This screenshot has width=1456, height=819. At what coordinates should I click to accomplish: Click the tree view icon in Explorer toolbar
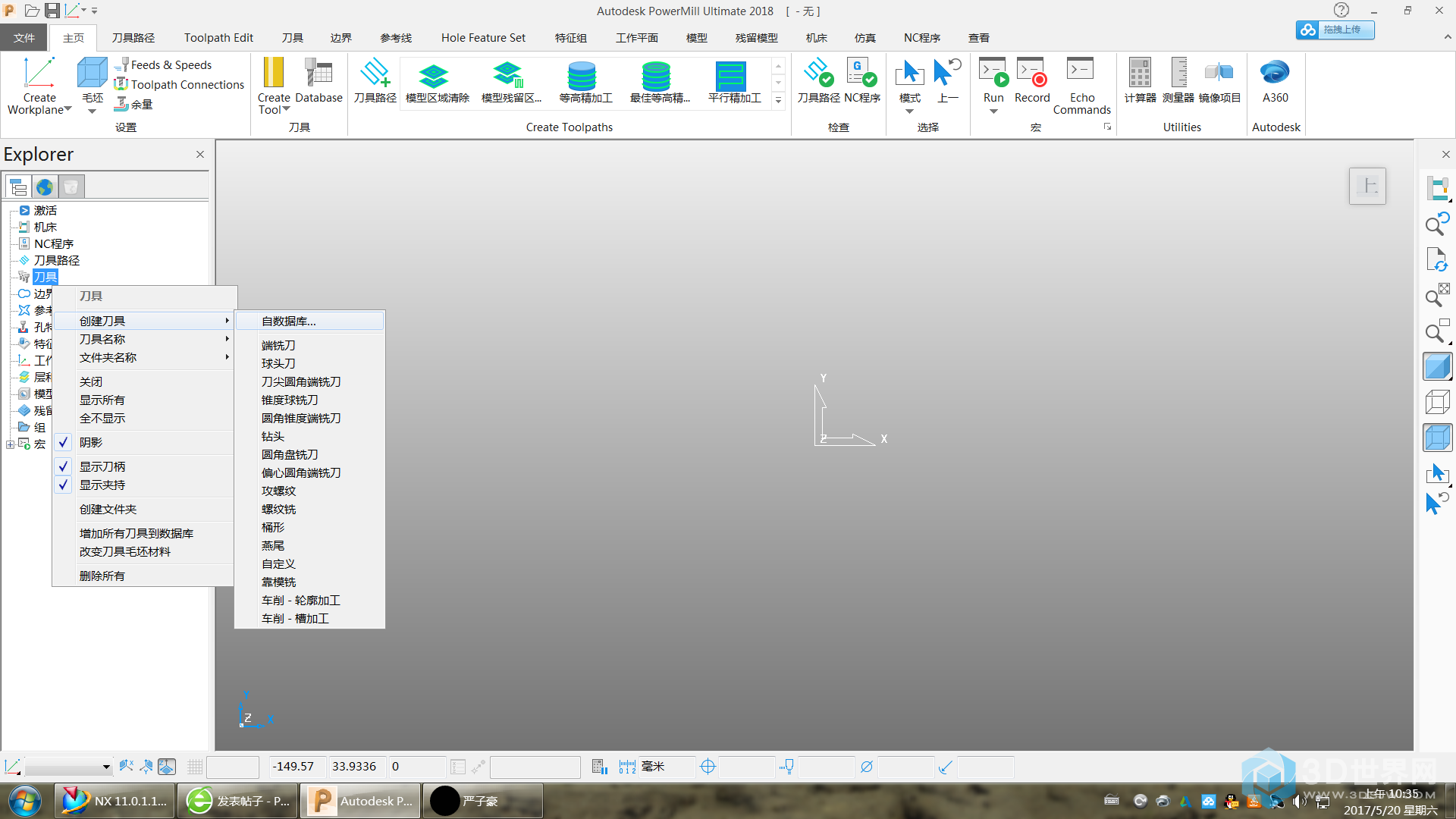18,187
